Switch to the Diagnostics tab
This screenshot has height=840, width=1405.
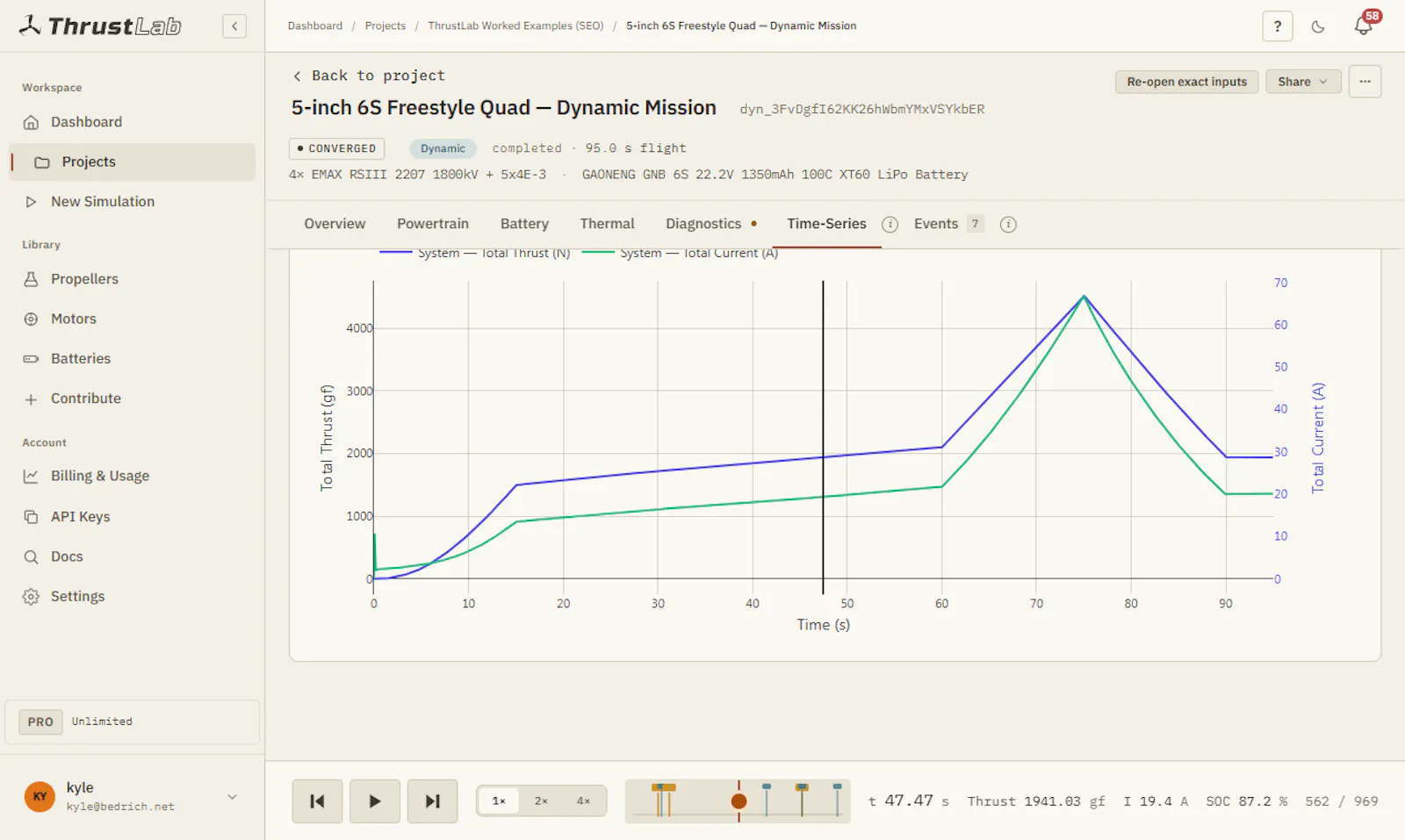[711, 224]
